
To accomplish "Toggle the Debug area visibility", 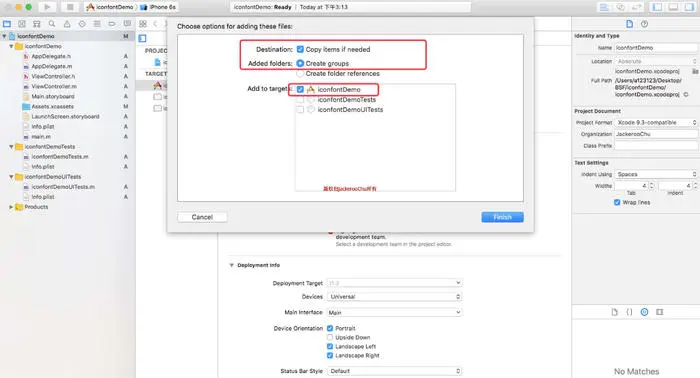I will pyautogui.click(x=673, y=7).
